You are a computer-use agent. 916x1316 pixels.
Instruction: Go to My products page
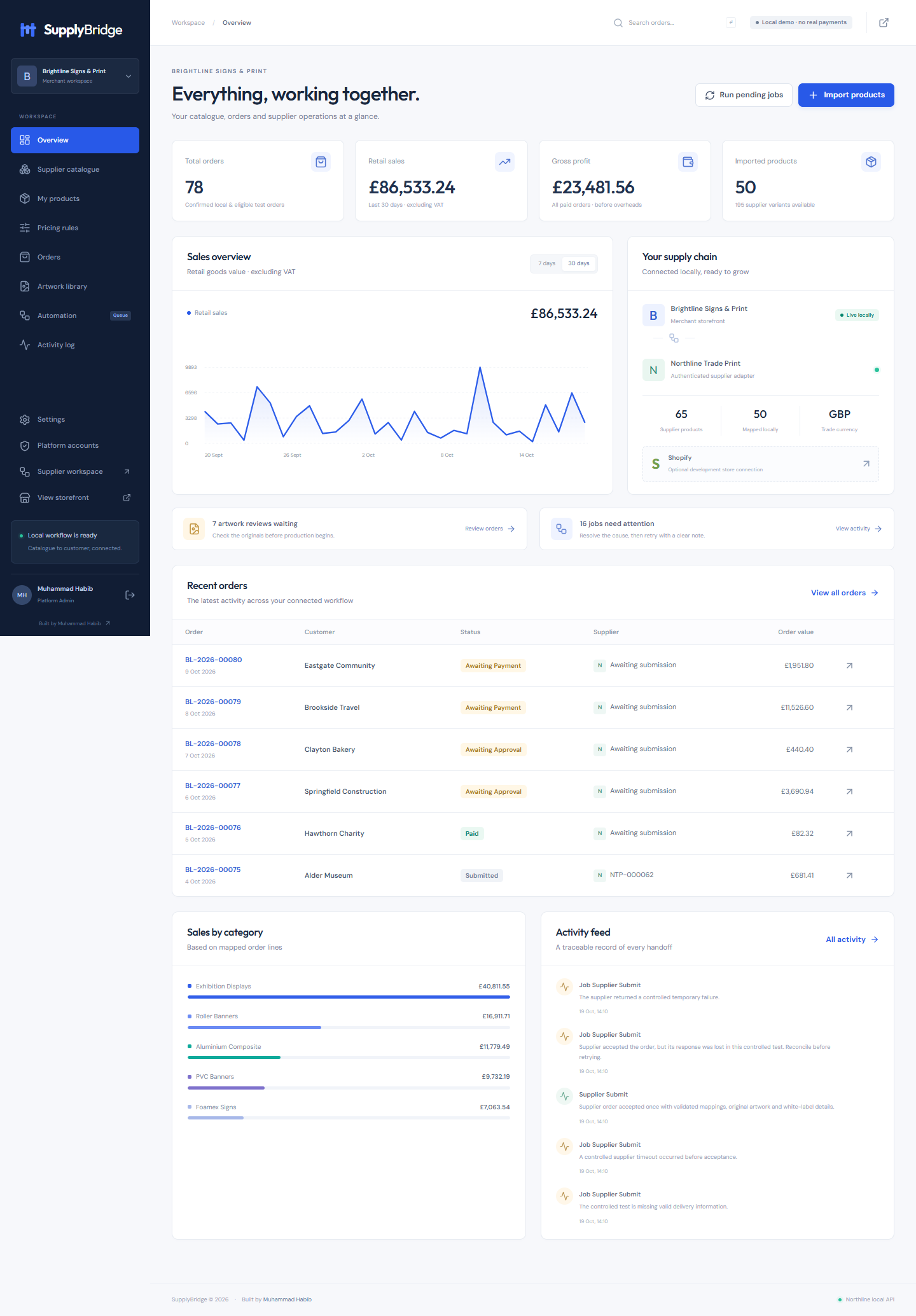pyautogui.click(x=75, y=199)
